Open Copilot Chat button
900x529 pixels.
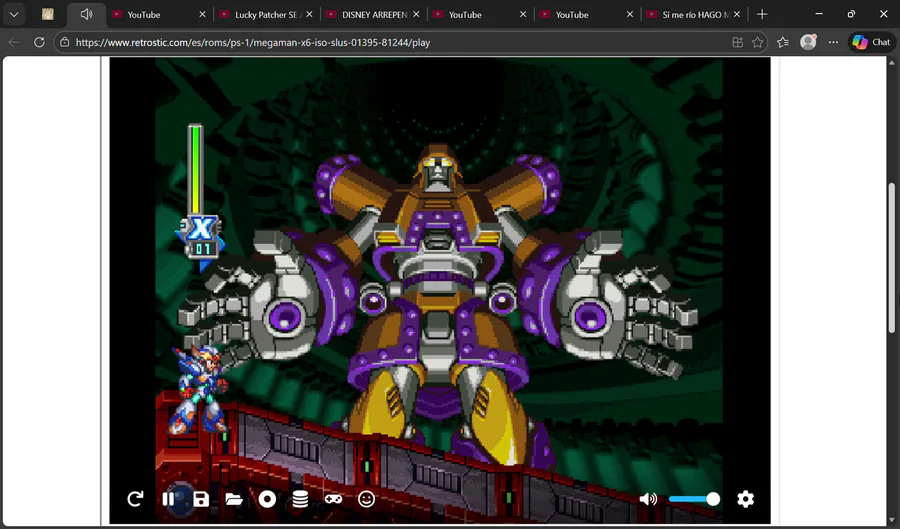pos(872,42)
